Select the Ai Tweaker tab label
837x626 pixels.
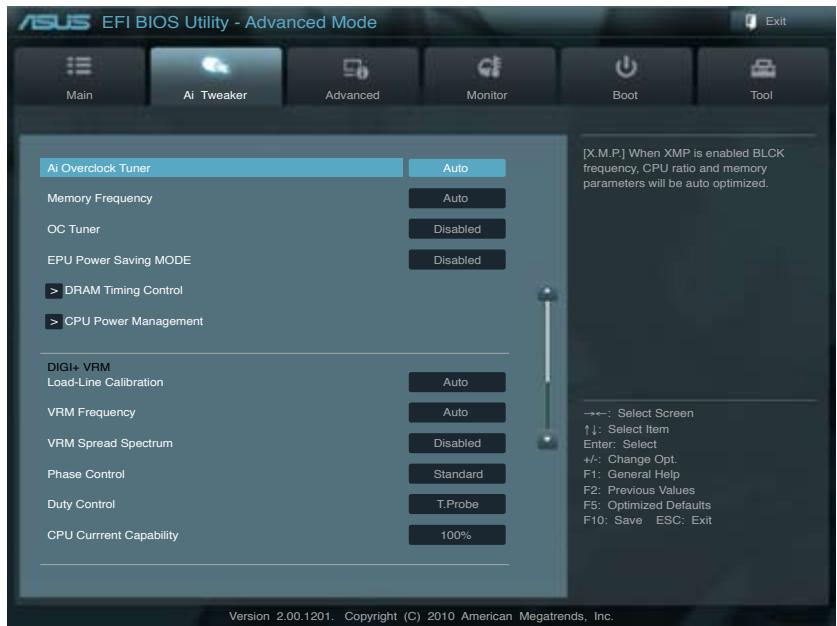pyautogui.click(x=215, y=95)
